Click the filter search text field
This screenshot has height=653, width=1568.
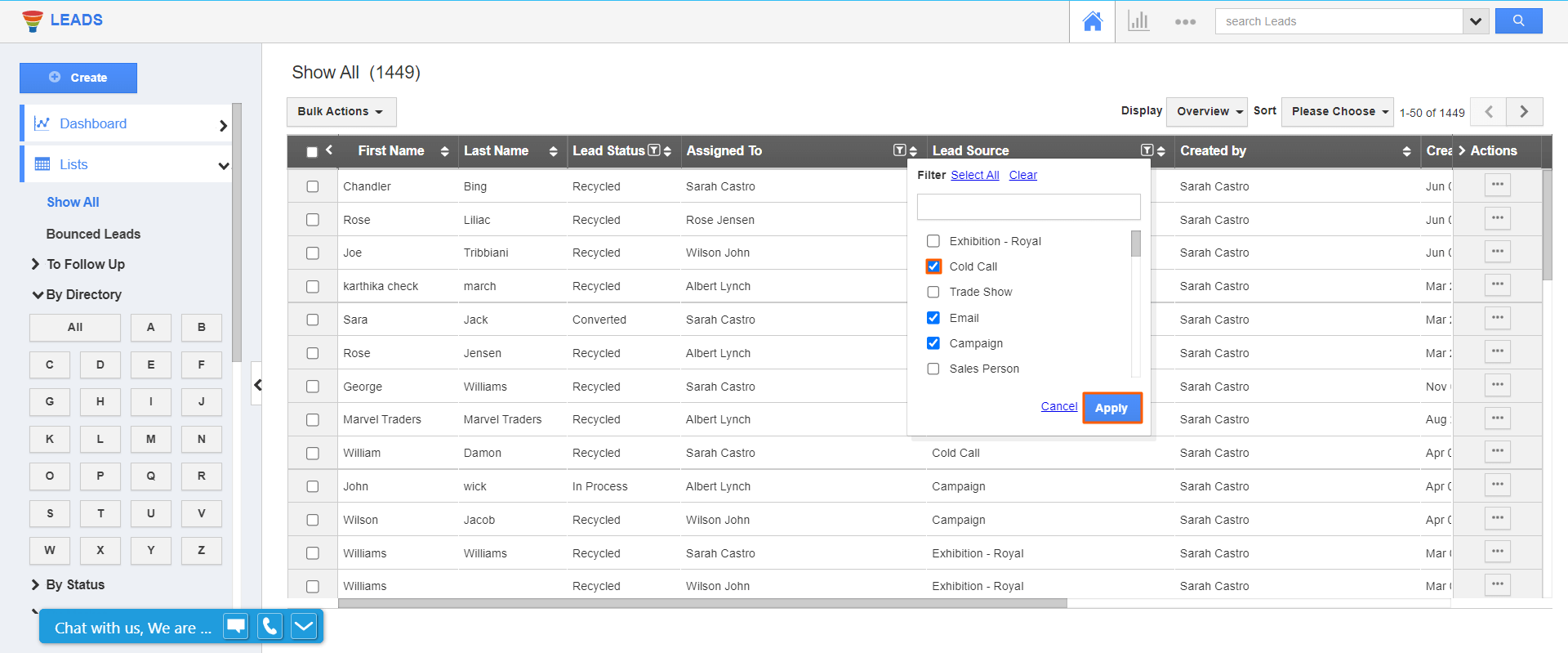click(x=1028, y=207)
